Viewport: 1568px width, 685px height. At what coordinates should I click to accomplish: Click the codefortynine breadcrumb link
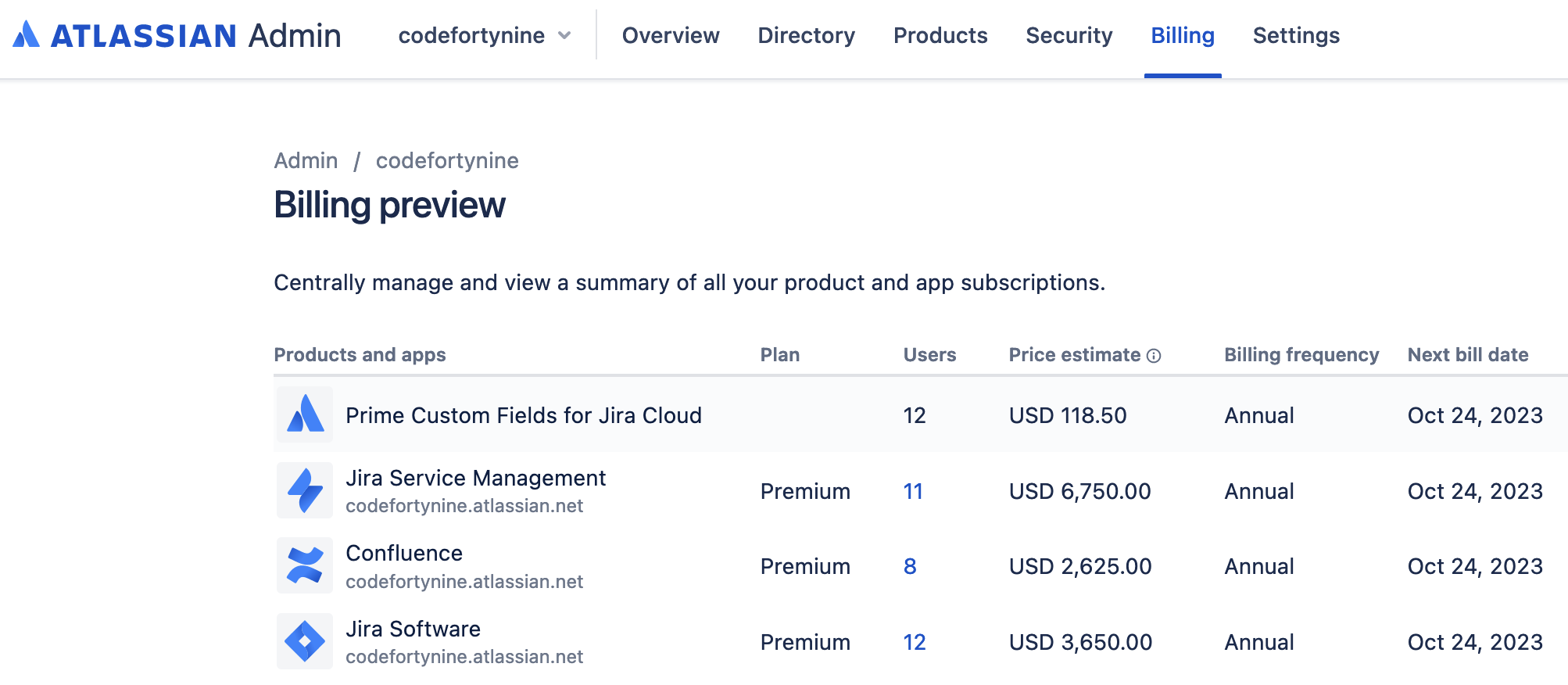pyautogui.click(x=446, y=161)
